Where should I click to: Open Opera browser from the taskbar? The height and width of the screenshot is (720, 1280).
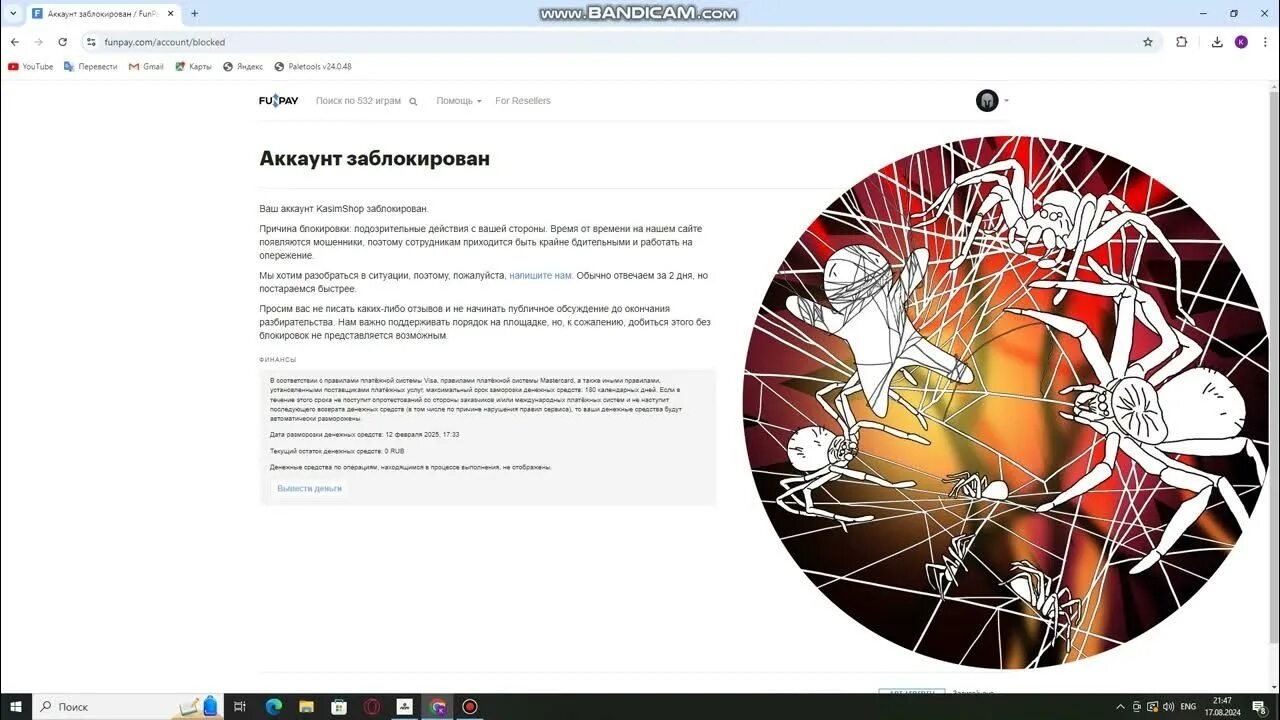point(372,706)
